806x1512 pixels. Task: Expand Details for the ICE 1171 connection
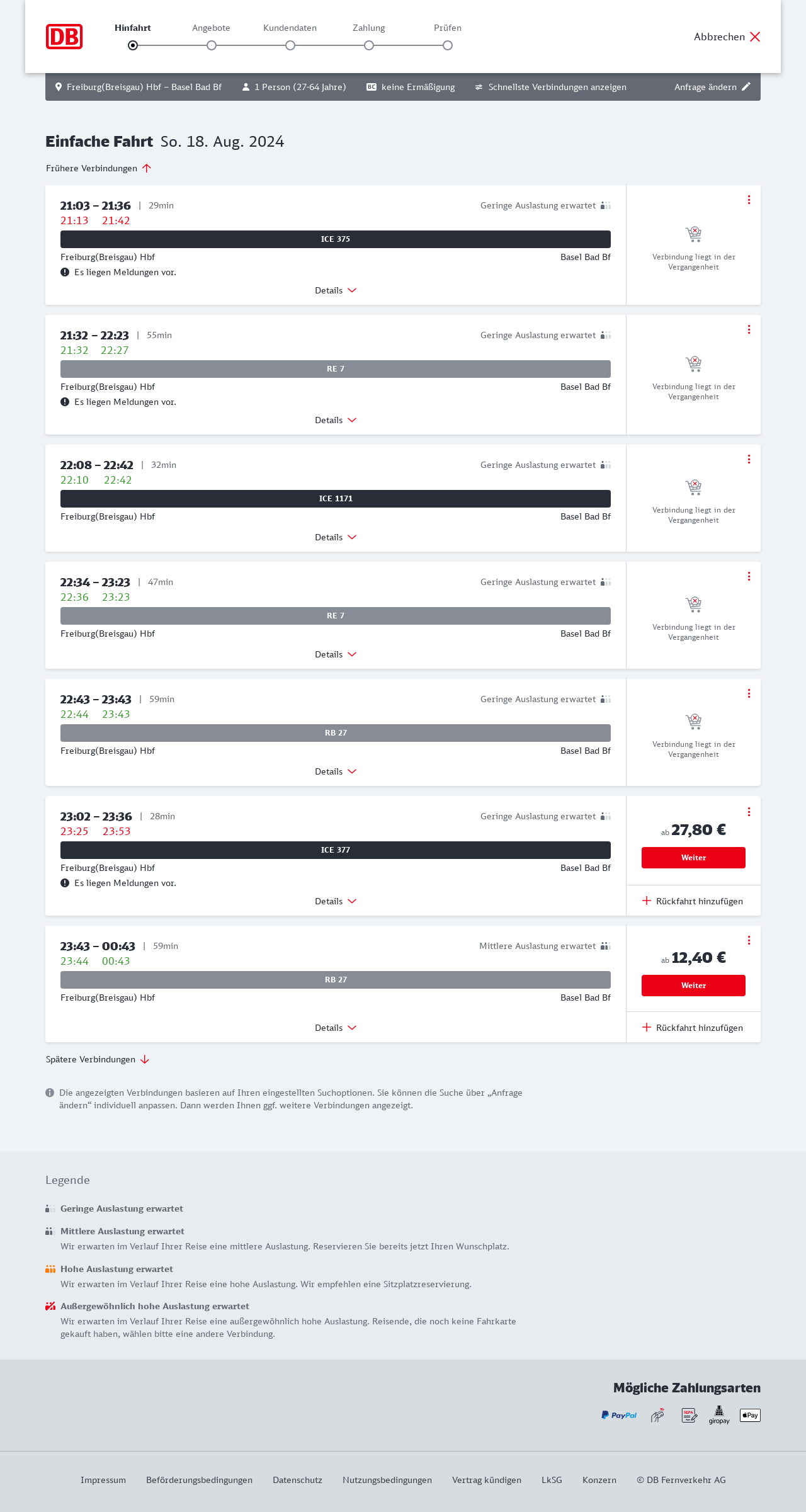[336, 537]
